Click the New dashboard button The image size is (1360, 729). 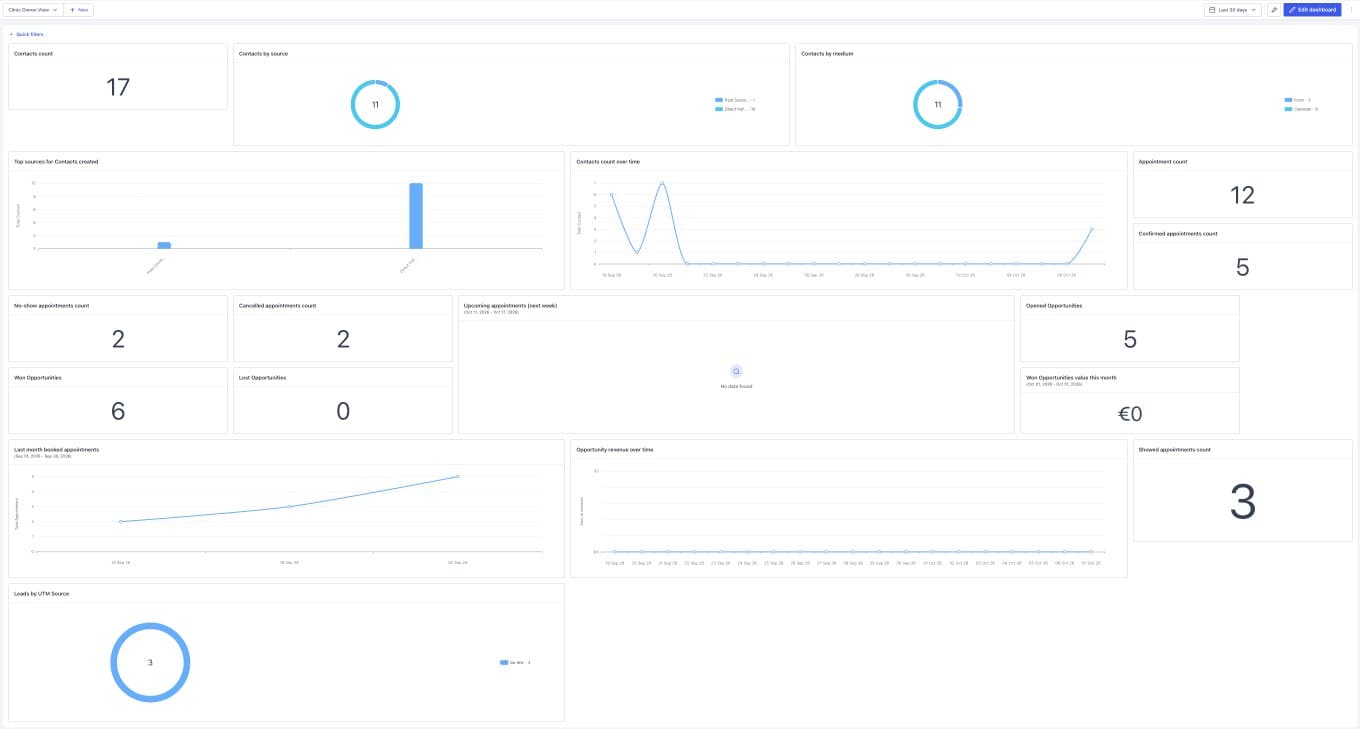click(x=79, y=9)
